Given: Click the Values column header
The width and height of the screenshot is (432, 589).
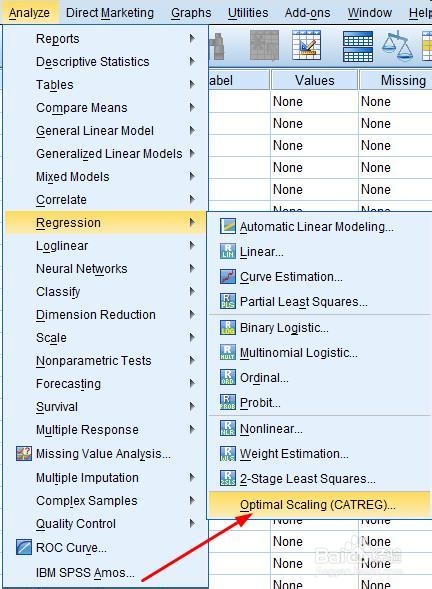Looking at the screenshot, I should pyautogui.click(x=314, y=80).
